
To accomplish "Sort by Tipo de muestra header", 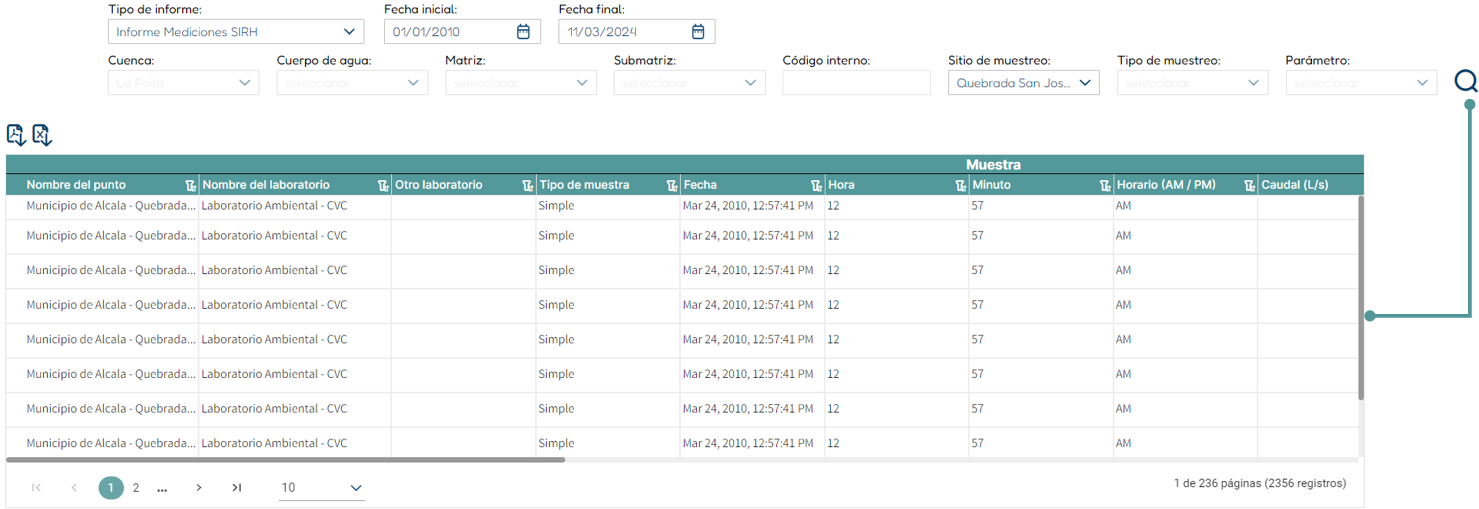I will tap(584, 185).
